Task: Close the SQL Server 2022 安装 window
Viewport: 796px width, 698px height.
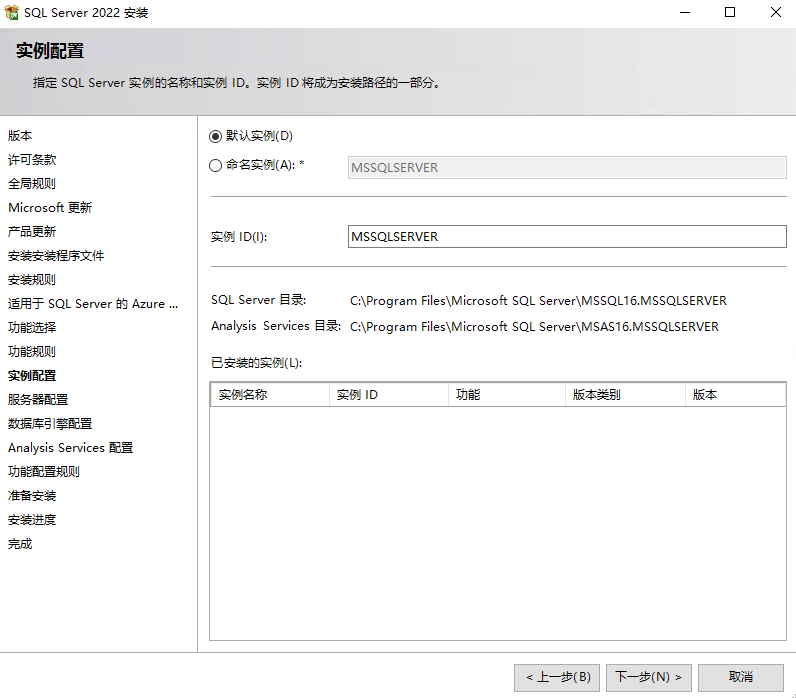Action: coord(776,13)
